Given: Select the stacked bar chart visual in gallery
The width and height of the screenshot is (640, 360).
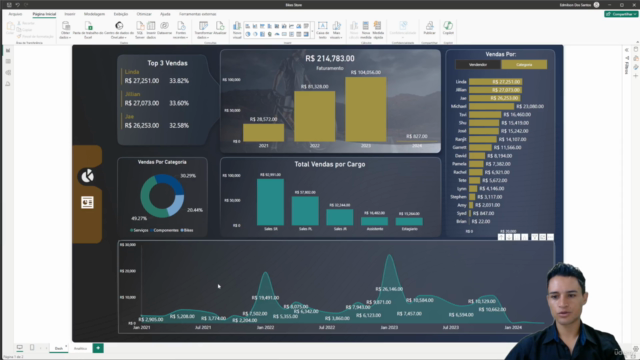Looking at the screenshot, I should pyautogui.click(x=248, y=26).
